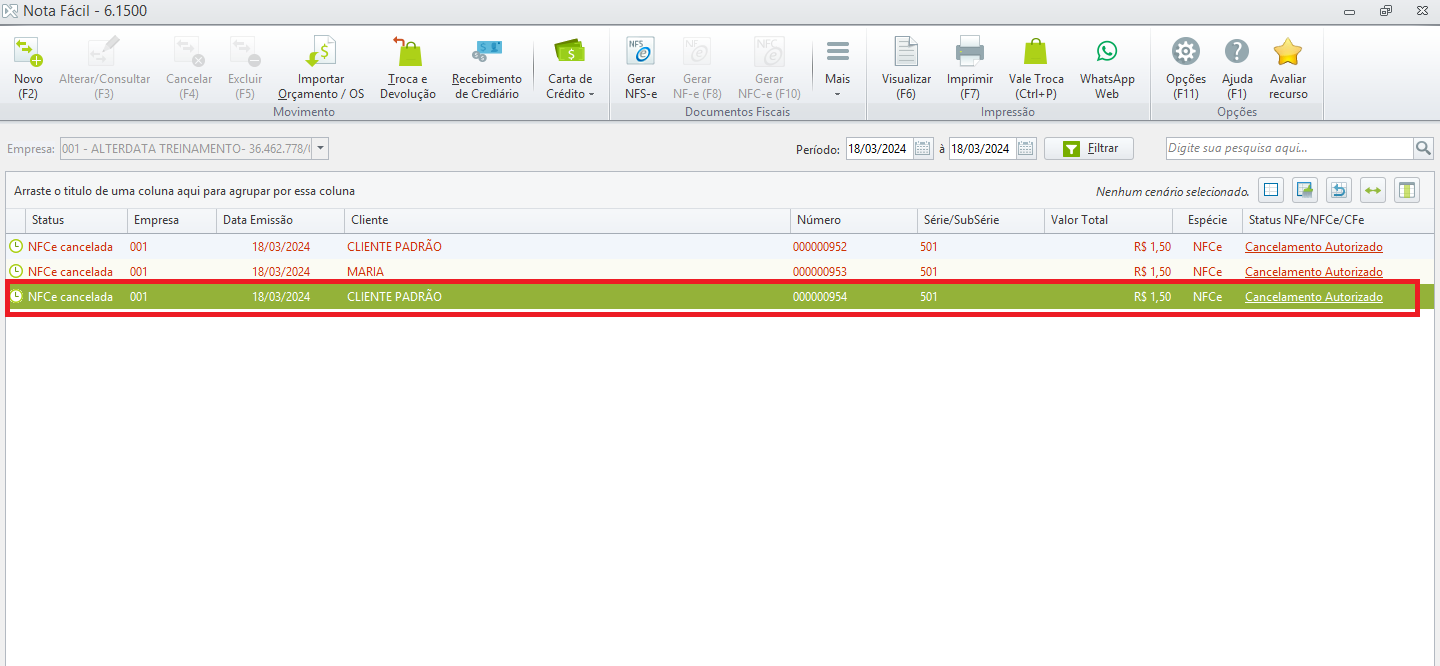
Task: Open the Cancelamento Autorizado link for 000000953
Action: [1313, 271]
